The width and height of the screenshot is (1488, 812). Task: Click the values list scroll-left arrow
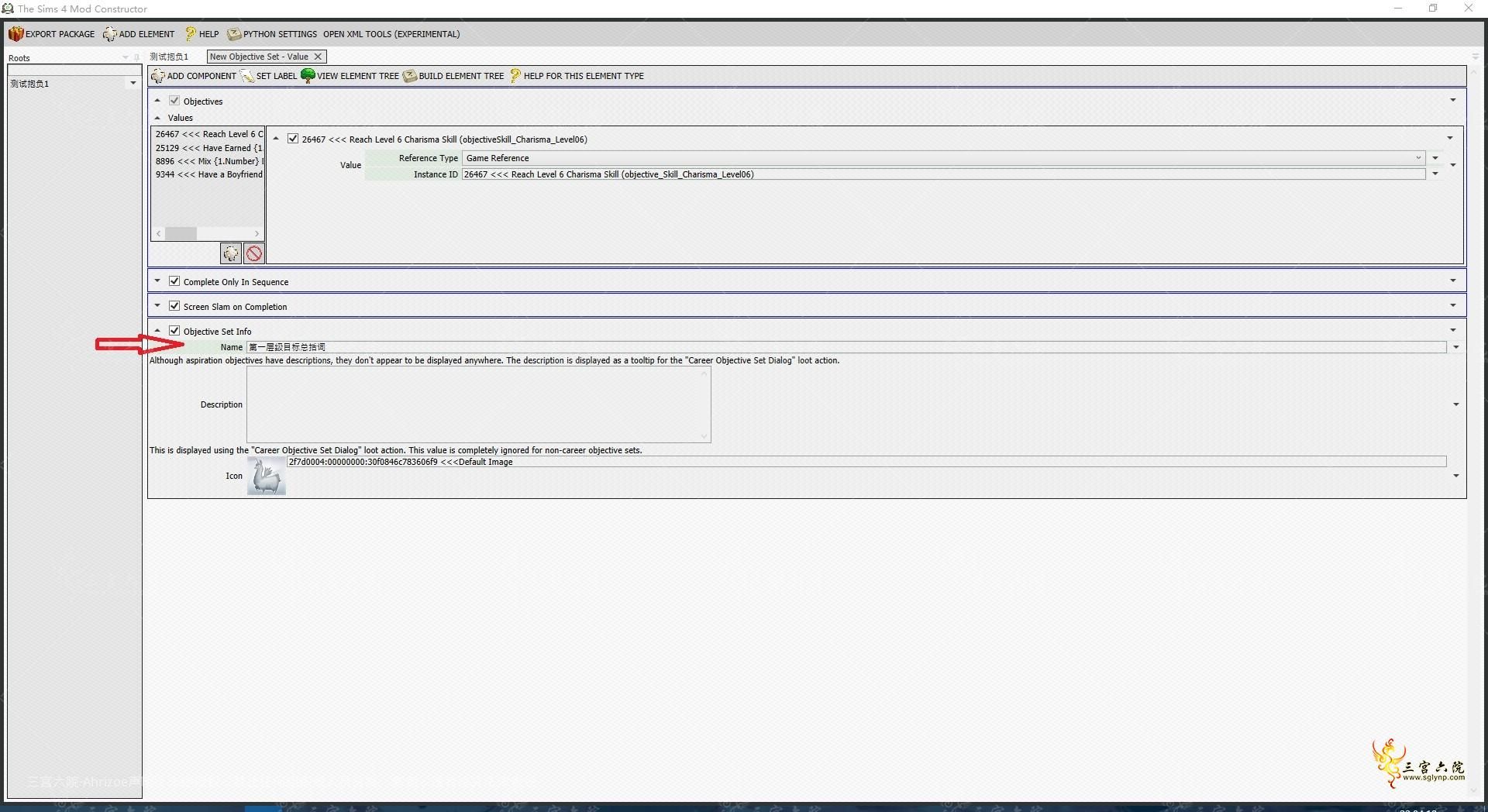point(158,233)
